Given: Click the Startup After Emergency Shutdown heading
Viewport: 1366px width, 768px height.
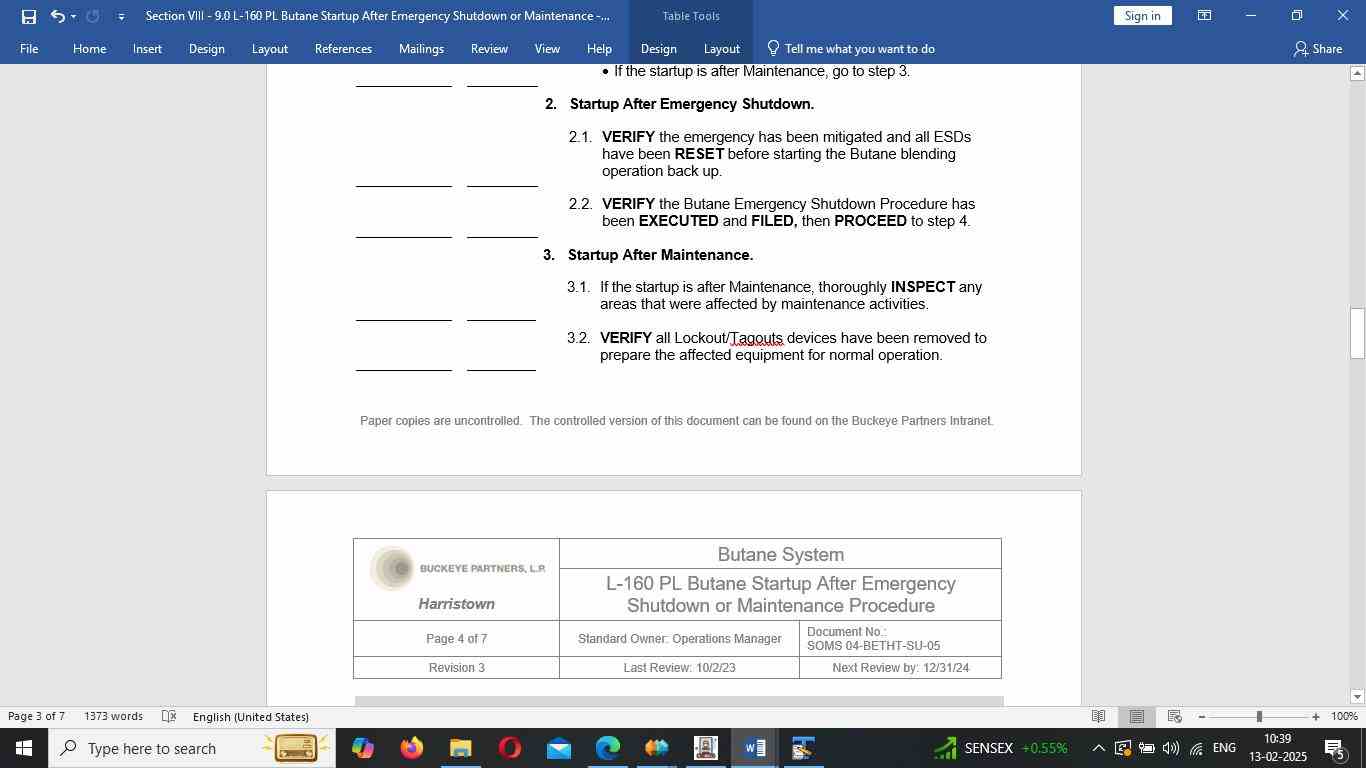Looking at the screenshot, I should [x=692, y=104].
